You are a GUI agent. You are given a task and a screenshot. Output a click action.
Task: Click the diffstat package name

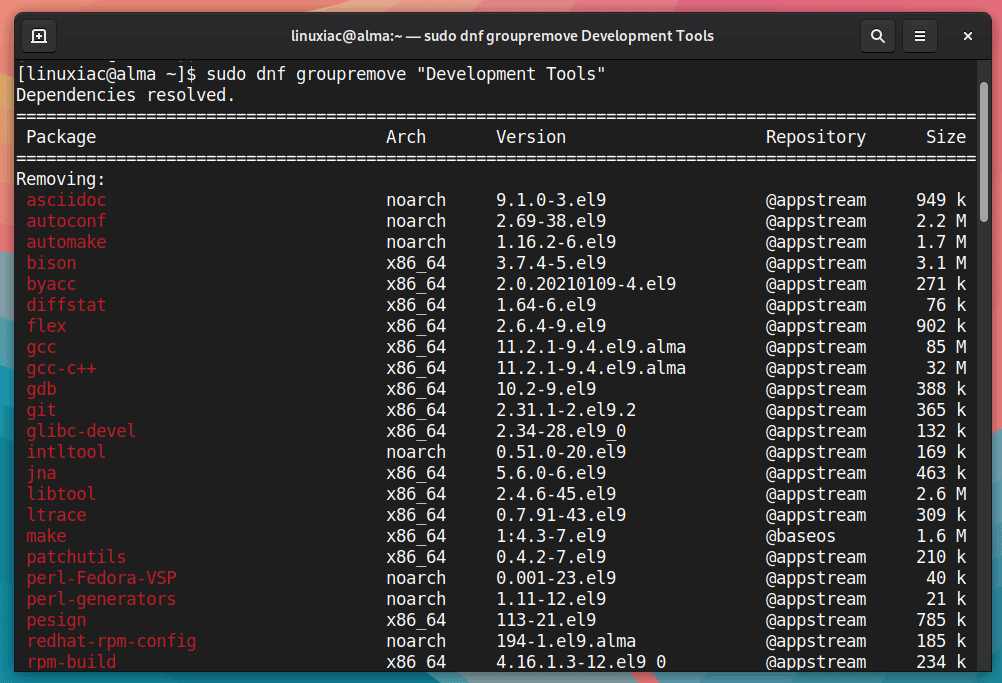66,305
